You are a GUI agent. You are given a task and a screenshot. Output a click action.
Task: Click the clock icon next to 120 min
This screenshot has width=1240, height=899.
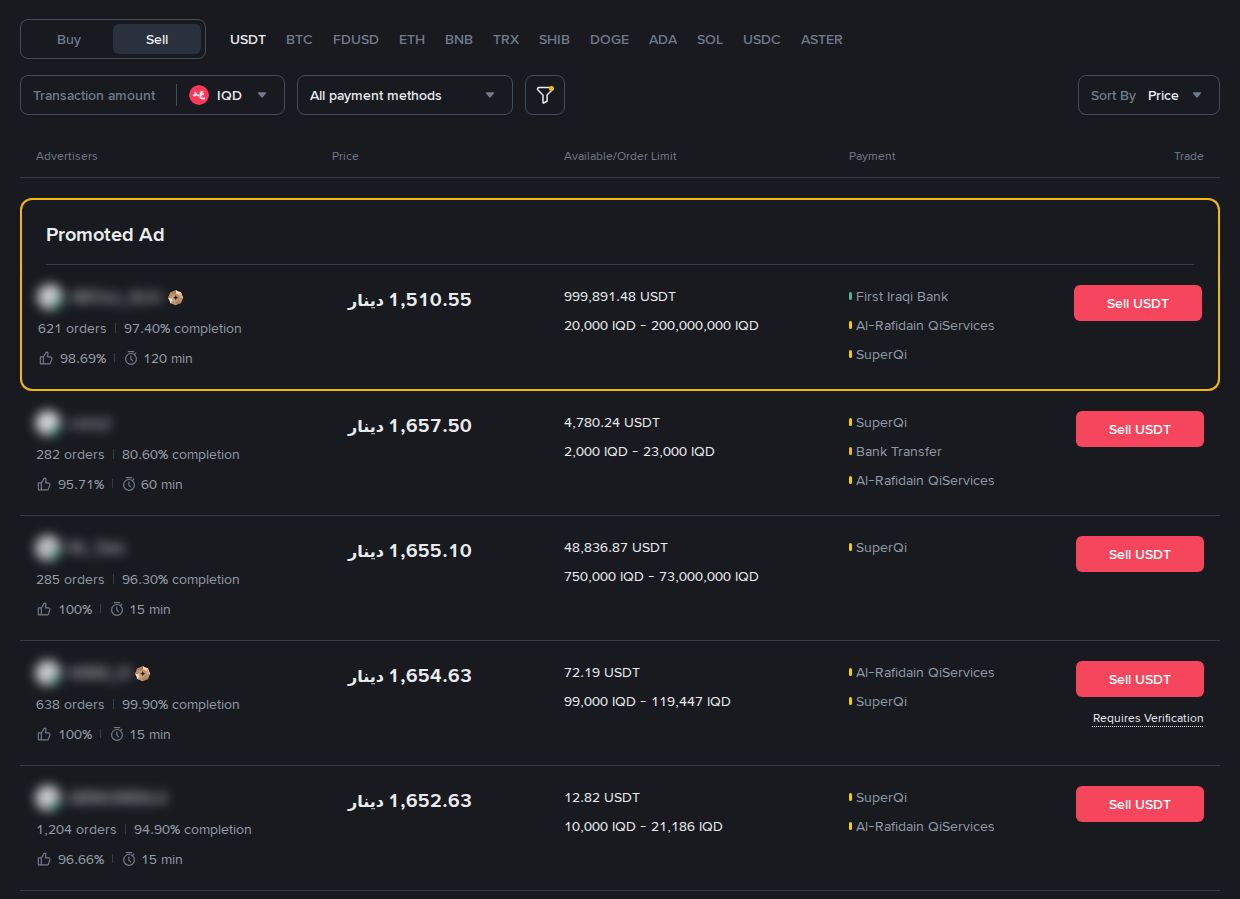[x=131, y=358]
